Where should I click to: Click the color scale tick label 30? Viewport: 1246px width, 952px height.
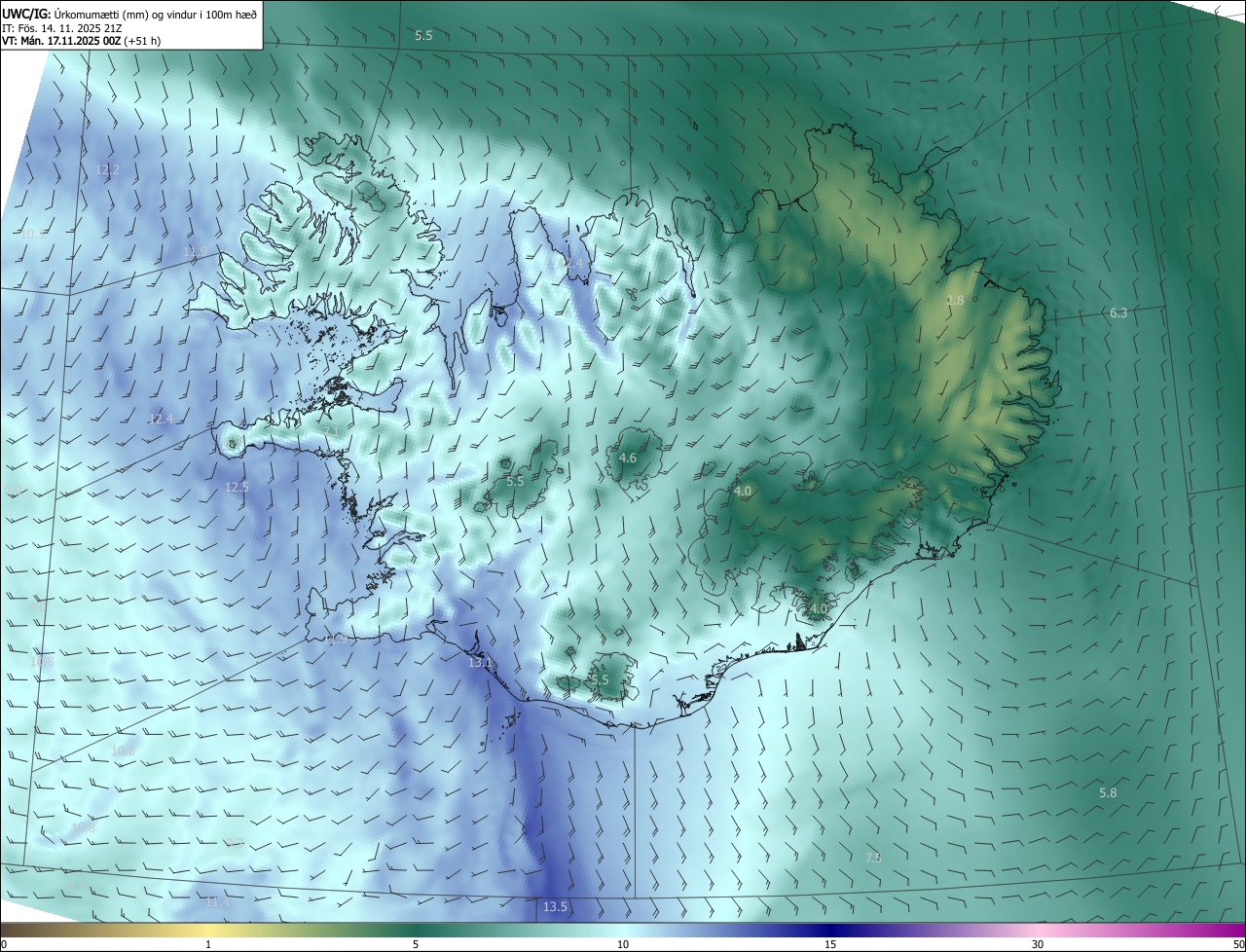click(1038, 944)
